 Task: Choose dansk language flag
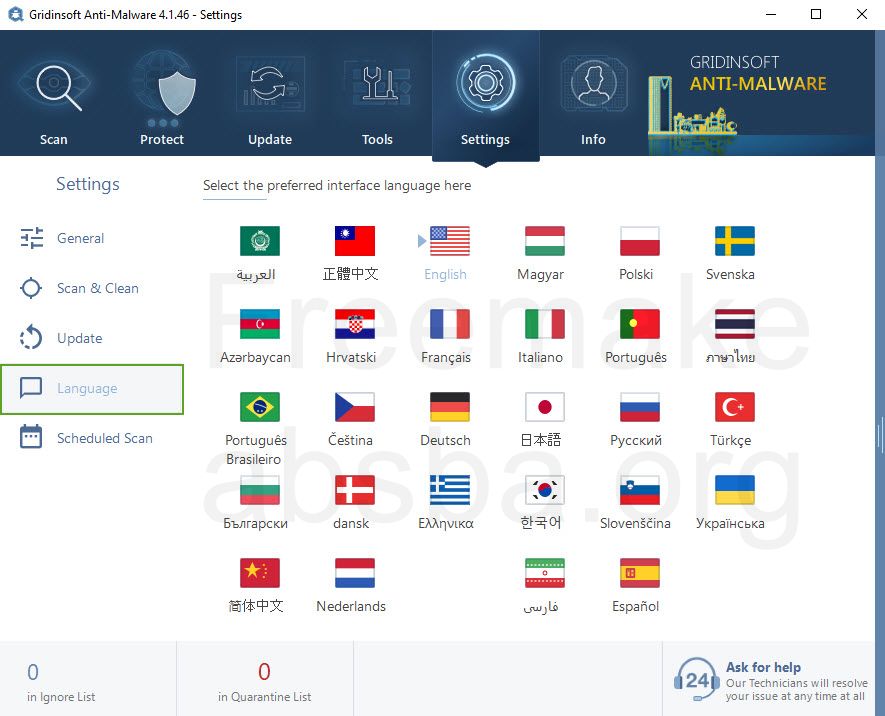(354, 490)
